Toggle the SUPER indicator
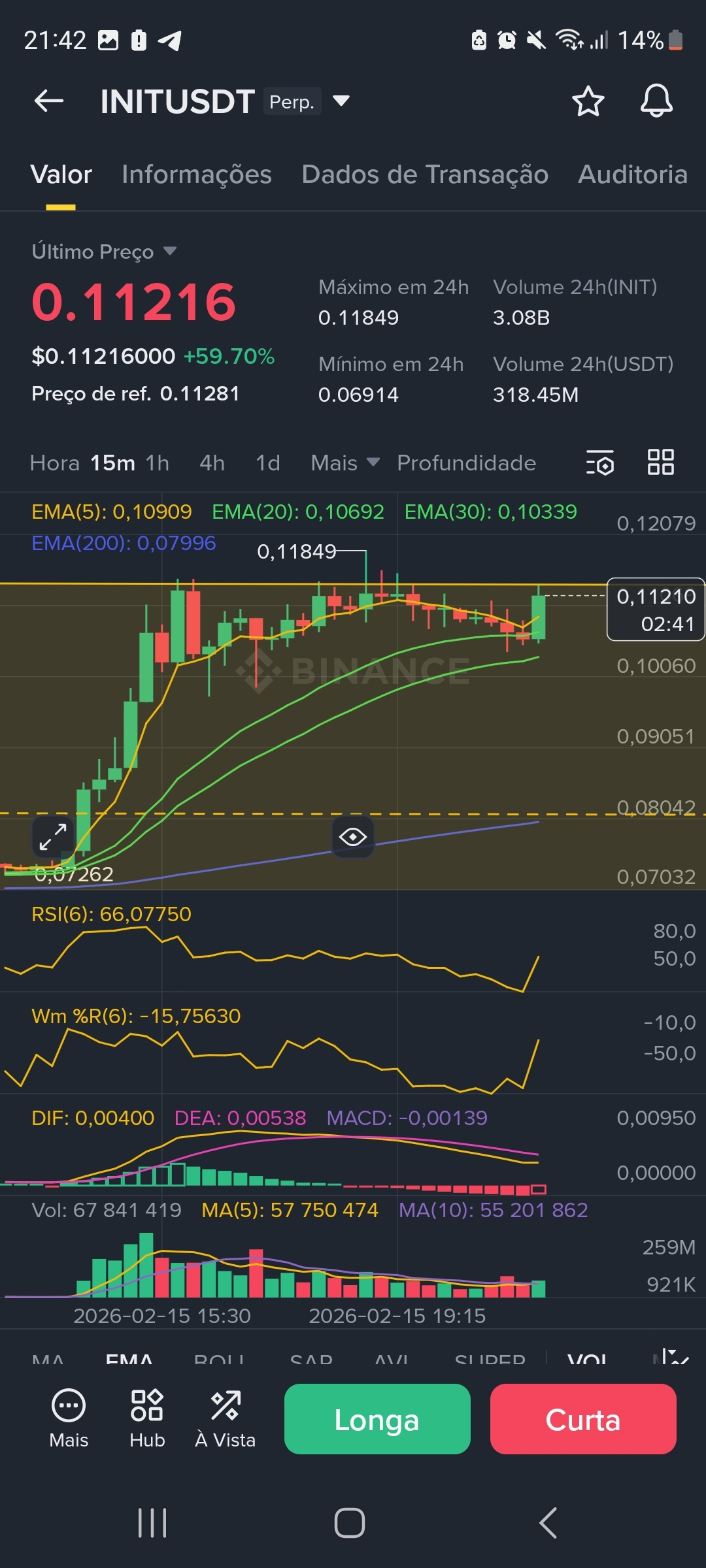The height and width of the screenshot is (1568, 706). coord(490,1359)
